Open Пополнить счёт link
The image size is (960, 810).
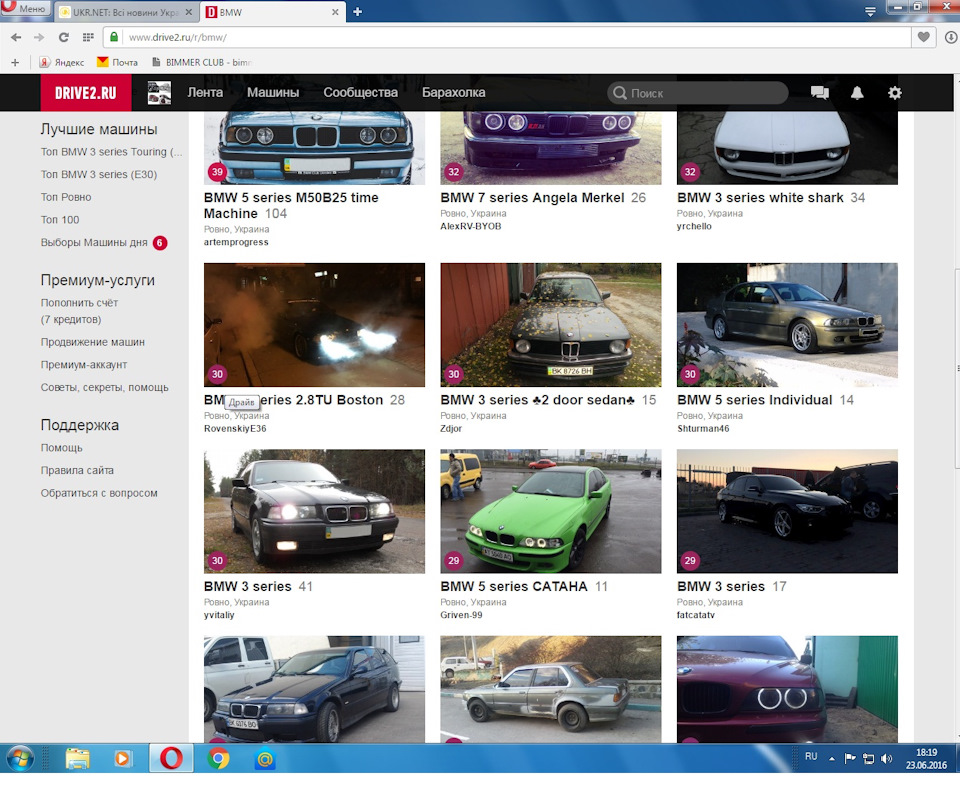pyautogui.click(x=80, y=310)
